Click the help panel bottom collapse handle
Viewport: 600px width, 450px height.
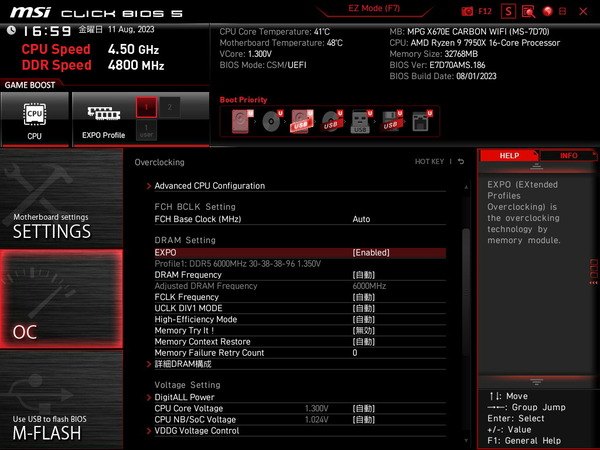[536, 382]
